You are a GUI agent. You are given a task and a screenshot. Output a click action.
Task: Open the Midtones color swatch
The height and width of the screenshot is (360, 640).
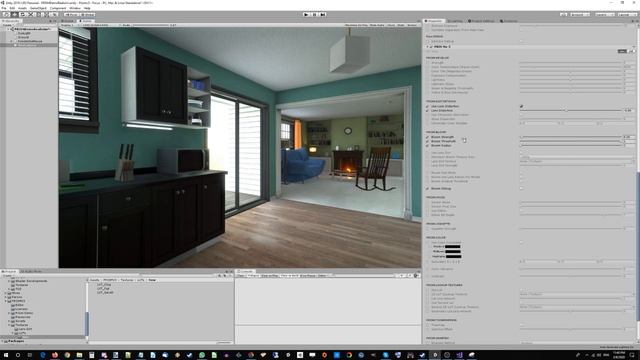(453, 251)
